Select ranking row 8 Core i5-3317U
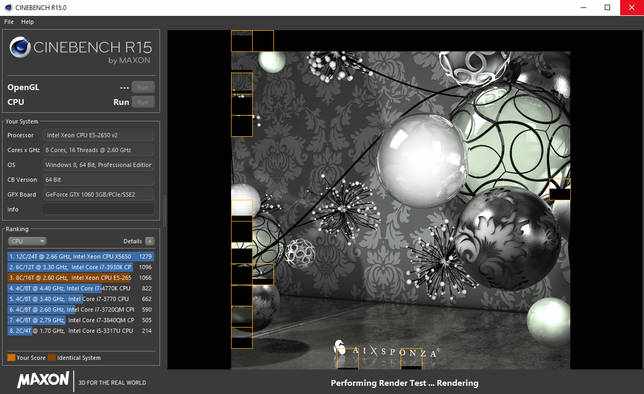 point(80,331)
